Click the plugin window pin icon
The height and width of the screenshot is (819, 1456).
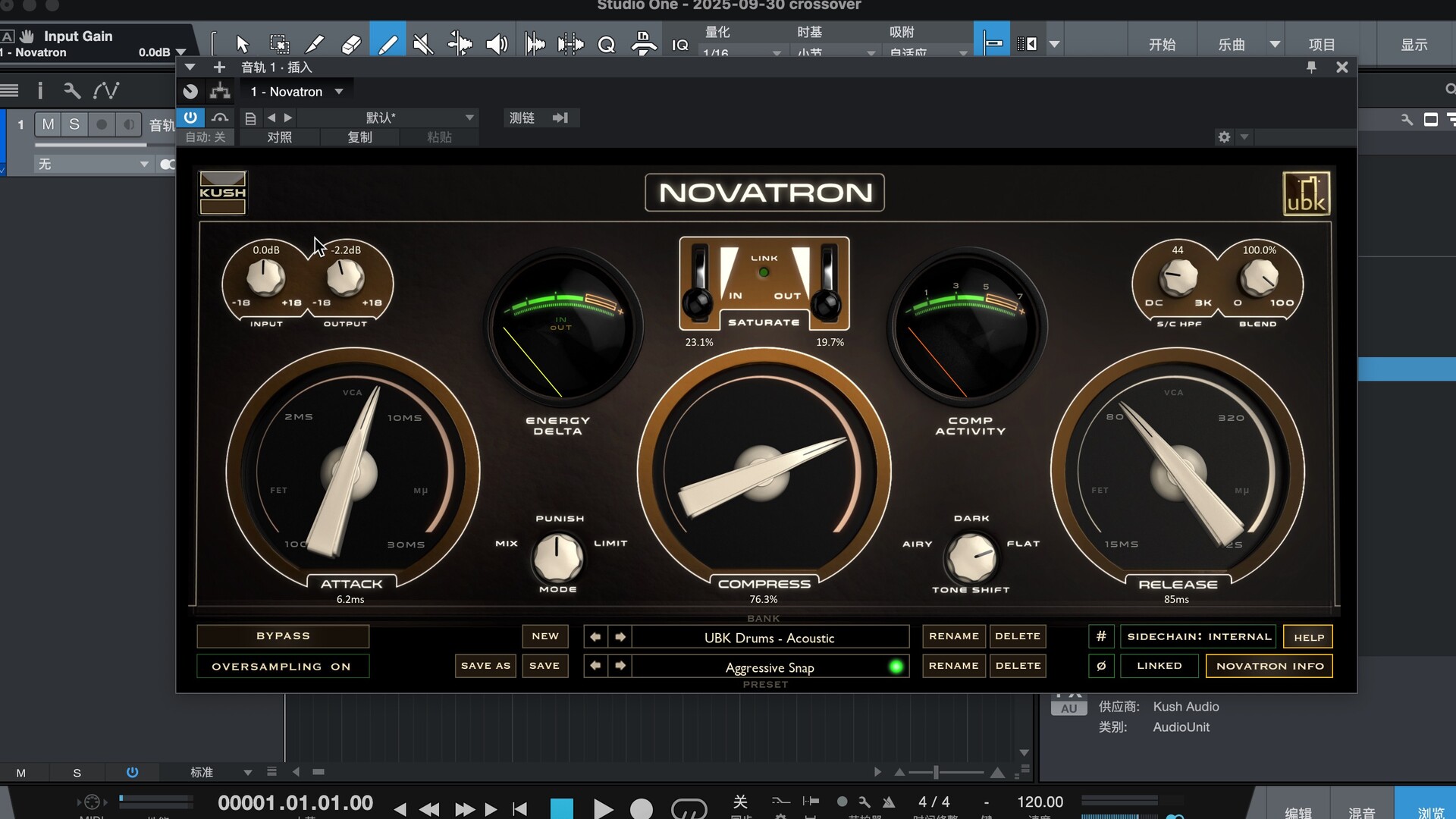[x=1311, y=67]
